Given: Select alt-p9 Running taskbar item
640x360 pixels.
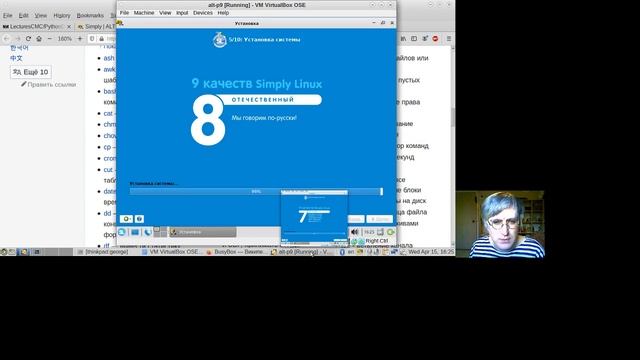Looking at the screenshot, I should click(x=301, y=252).
